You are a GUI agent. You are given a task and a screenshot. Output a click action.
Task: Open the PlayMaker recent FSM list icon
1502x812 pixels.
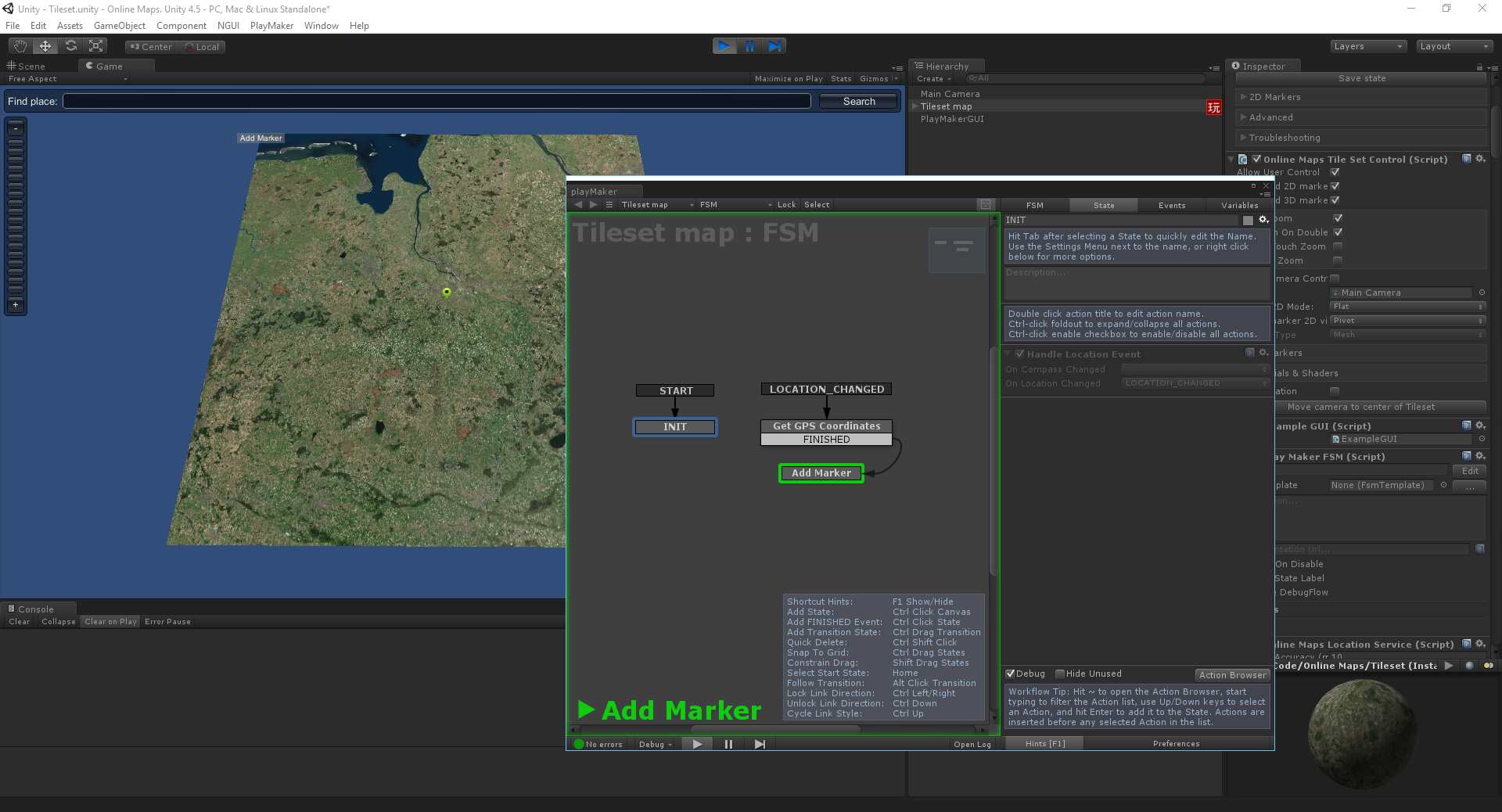pos(609,205)
